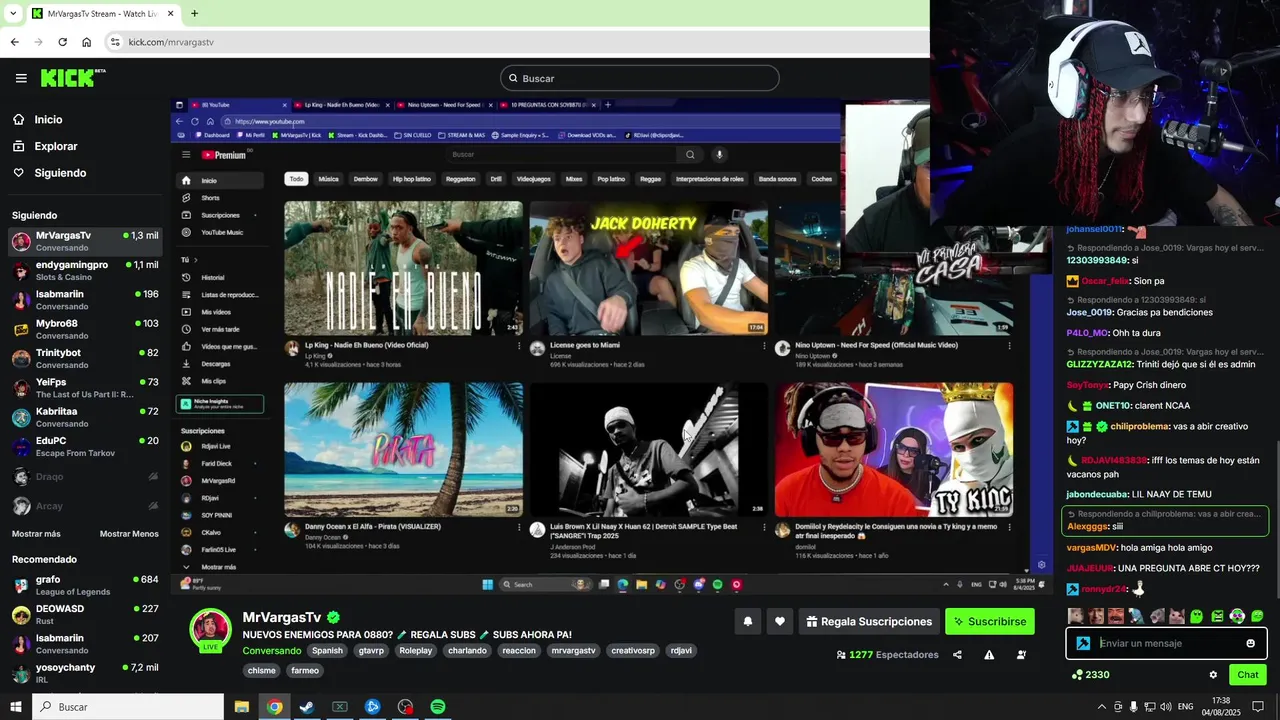Image resolution: width=1280 pixels, height=720 pixels.
Task: Click the Spanish language tag
Action: [x=327, y=650]
